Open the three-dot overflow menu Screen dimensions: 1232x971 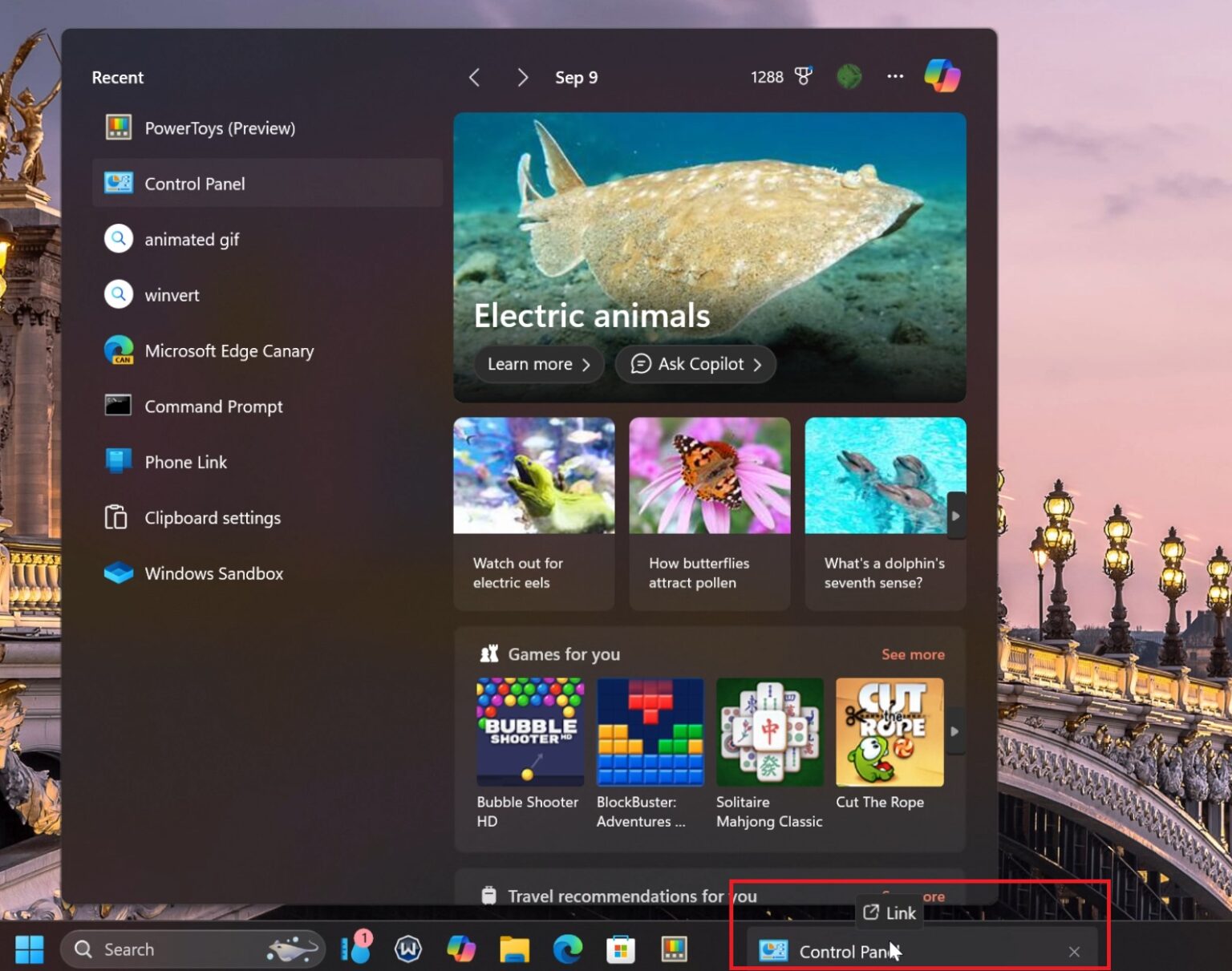(x=895, y=76)
